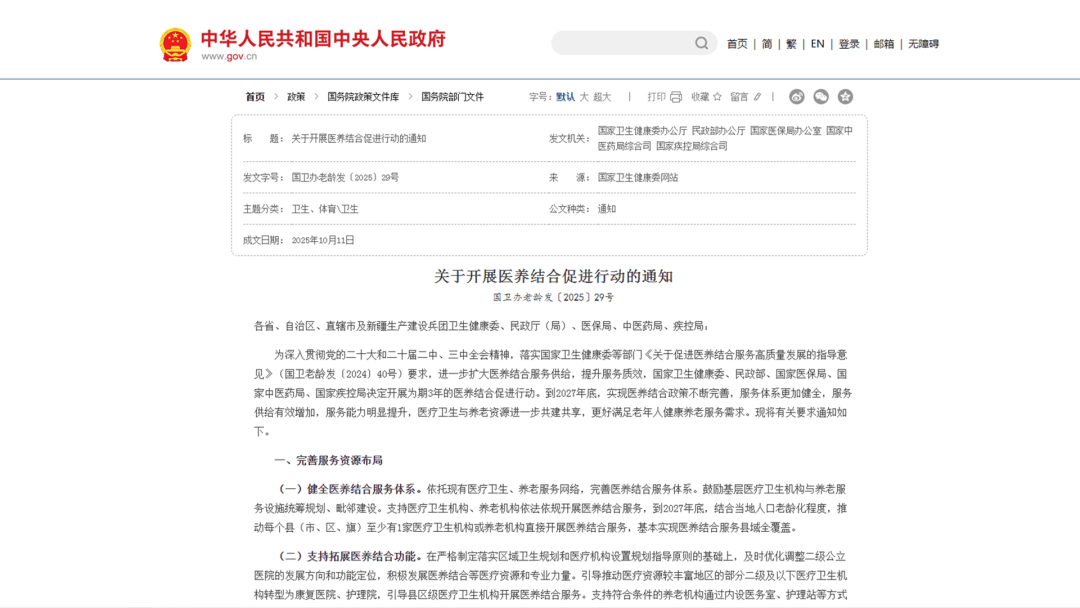Share via the QZone star icon

click(x=845, y=97)
